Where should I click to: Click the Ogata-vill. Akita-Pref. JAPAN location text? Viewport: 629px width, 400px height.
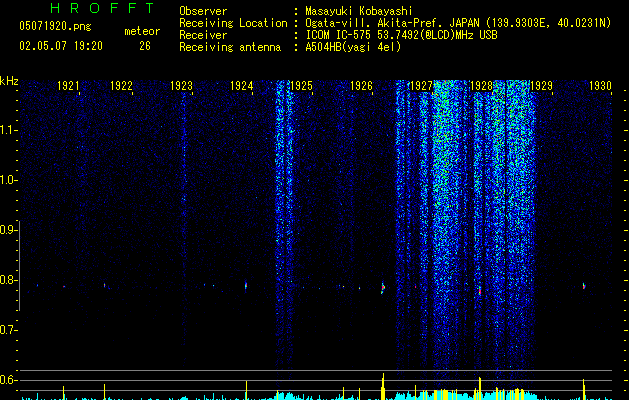(x=458, y=23)
